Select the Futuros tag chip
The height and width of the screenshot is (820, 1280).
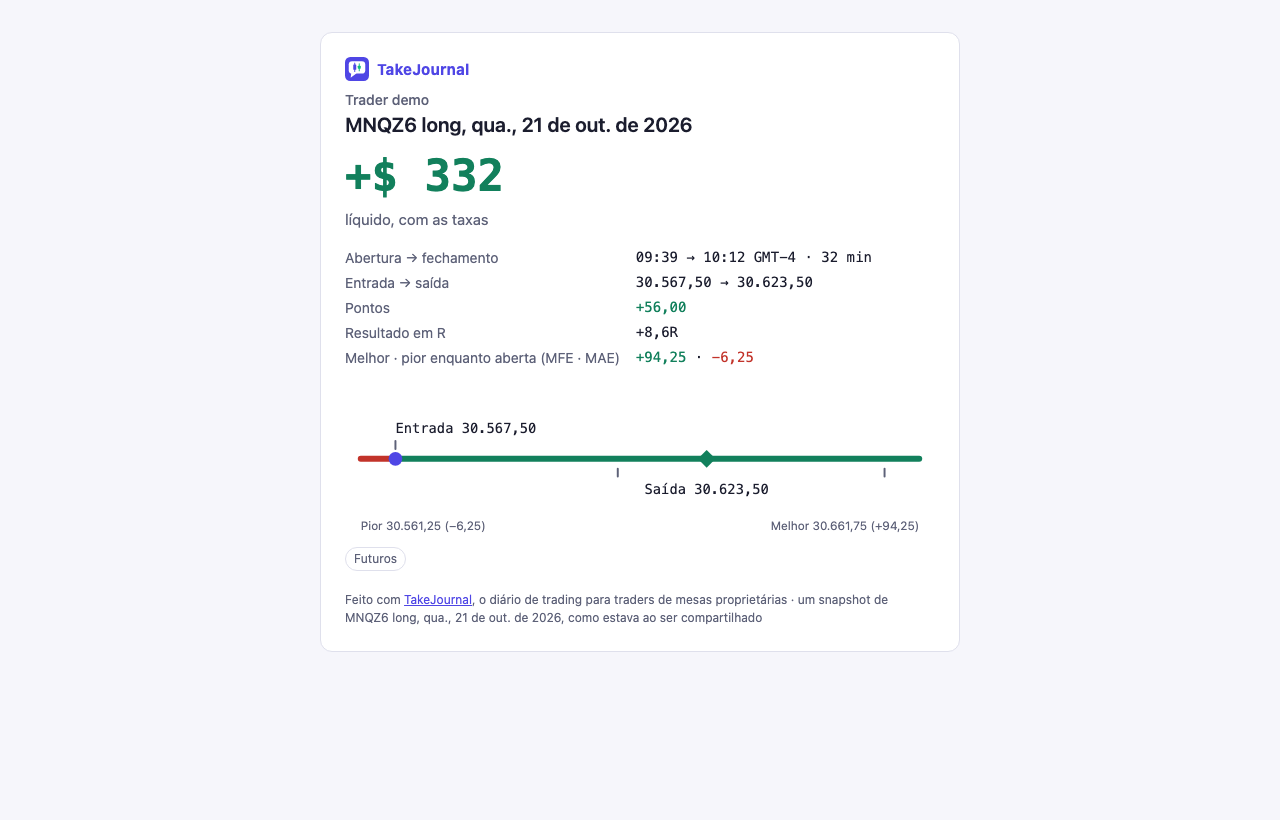tap(375, 559)
